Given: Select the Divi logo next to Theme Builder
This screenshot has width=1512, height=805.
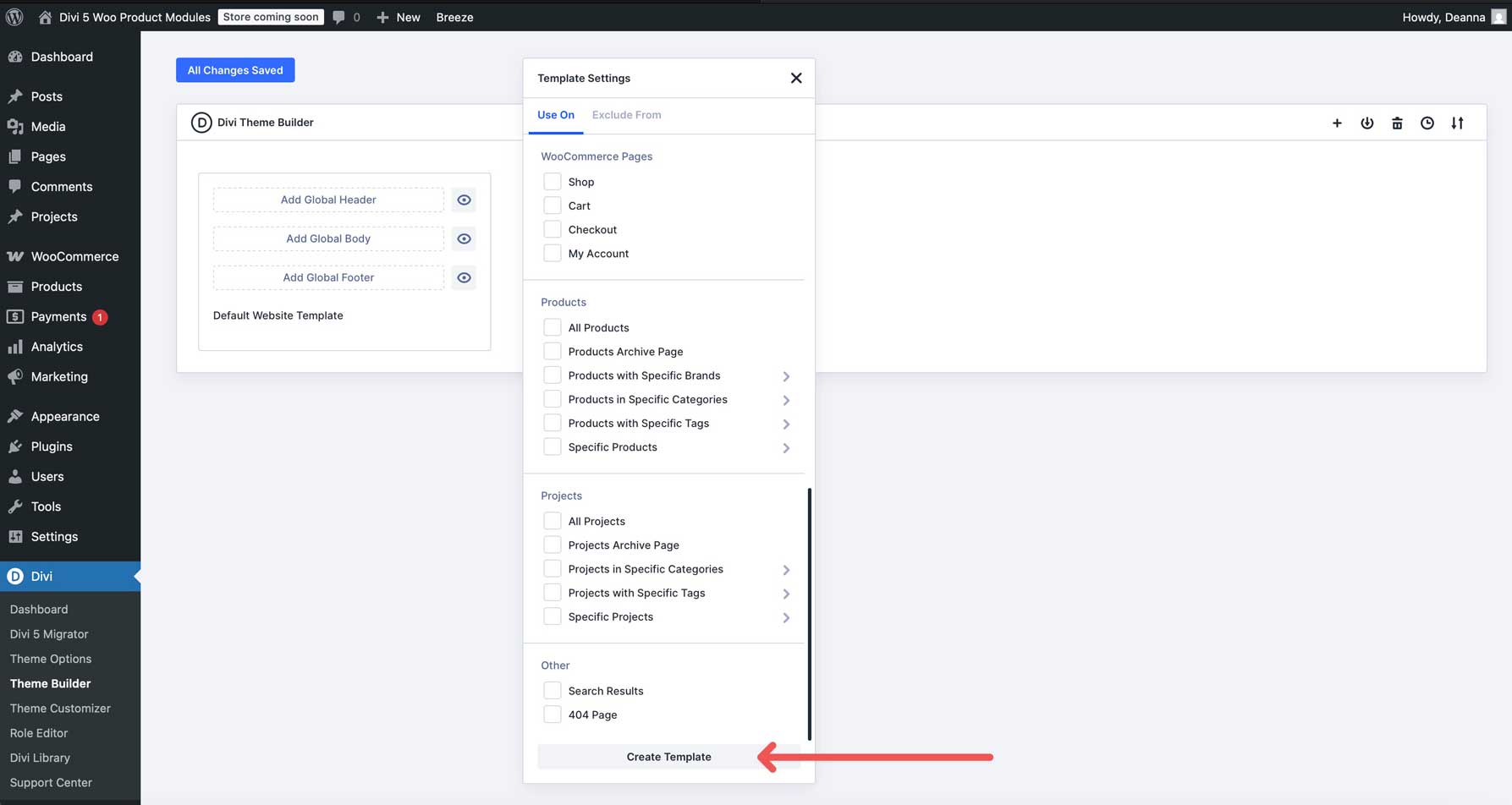Looking at the screenshot, I should point(201,123).
